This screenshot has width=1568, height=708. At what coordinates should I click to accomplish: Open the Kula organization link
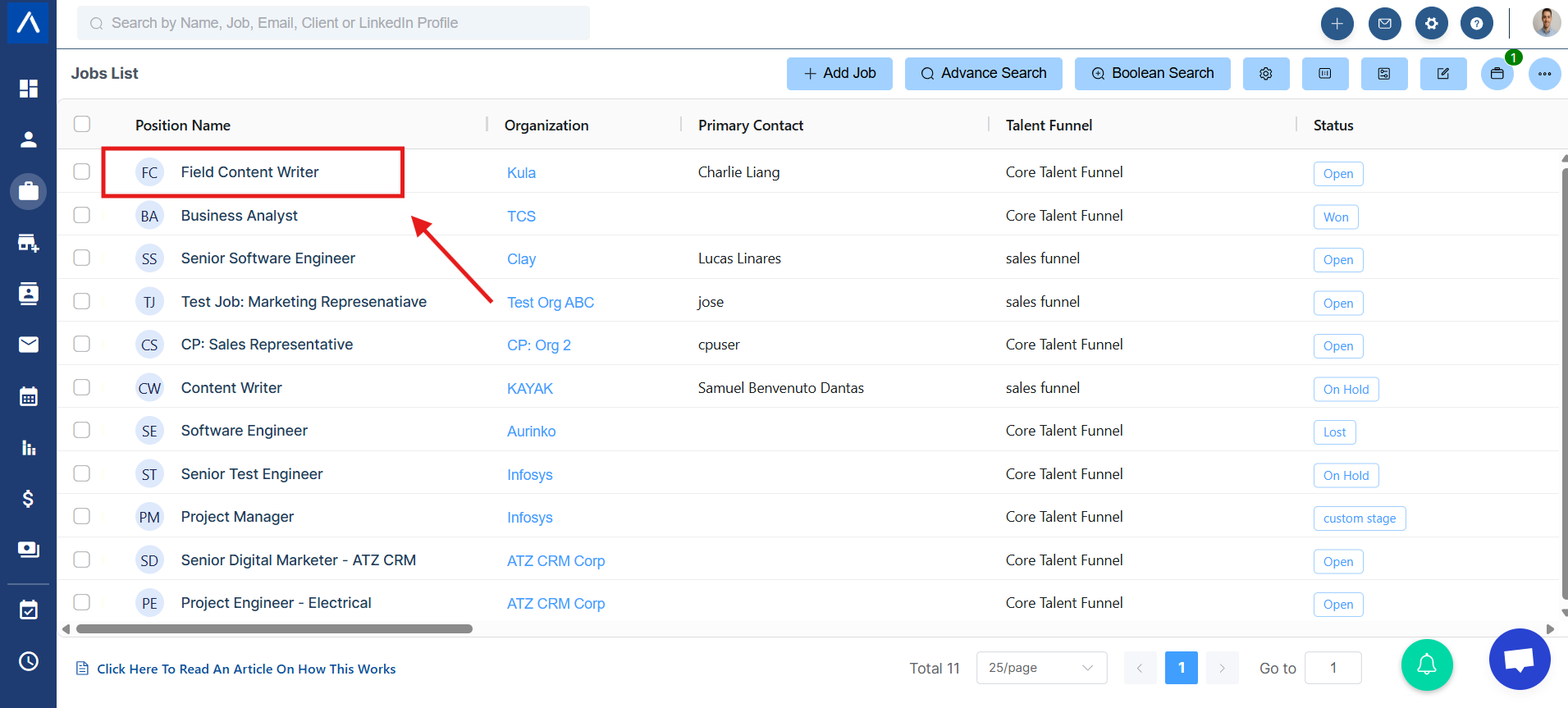click(x=521, y=173)
